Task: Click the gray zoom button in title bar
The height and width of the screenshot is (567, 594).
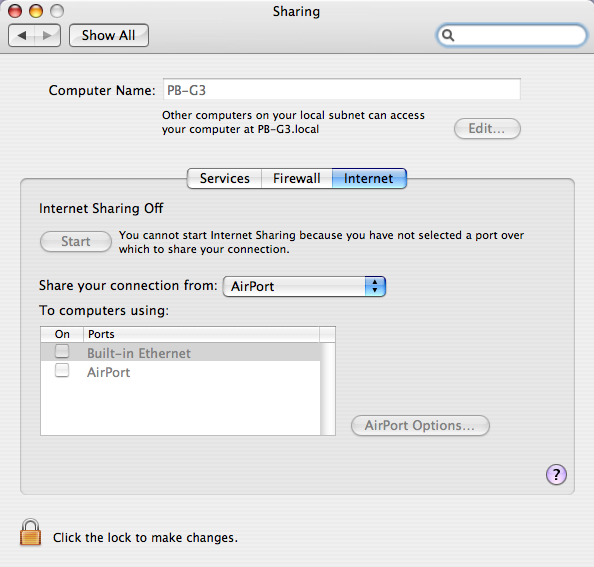Action: click(57, 11)
